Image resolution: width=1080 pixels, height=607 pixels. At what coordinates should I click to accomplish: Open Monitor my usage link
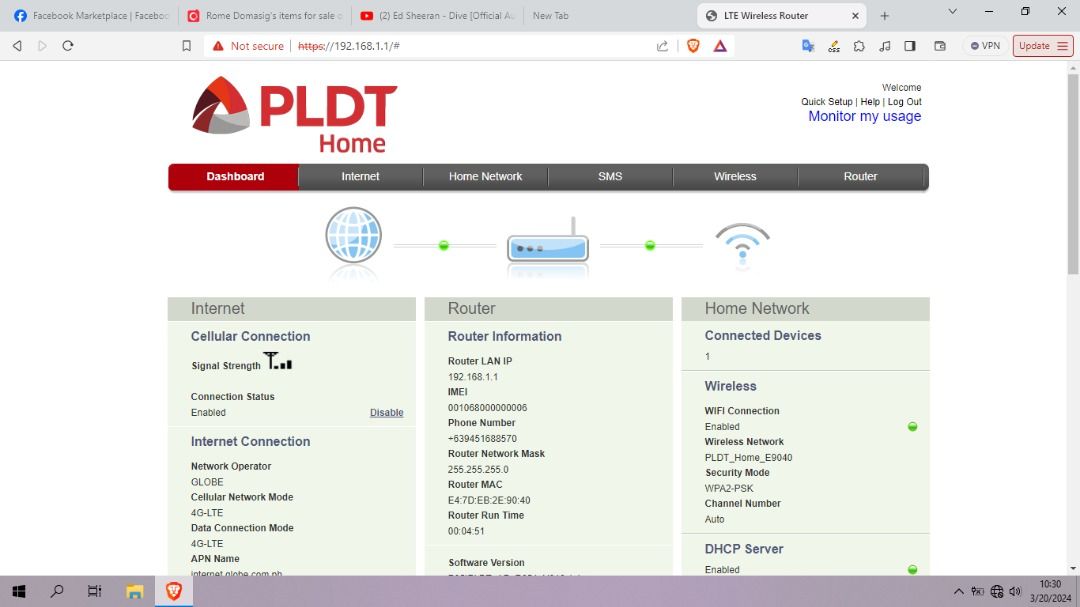click(864, 116)
